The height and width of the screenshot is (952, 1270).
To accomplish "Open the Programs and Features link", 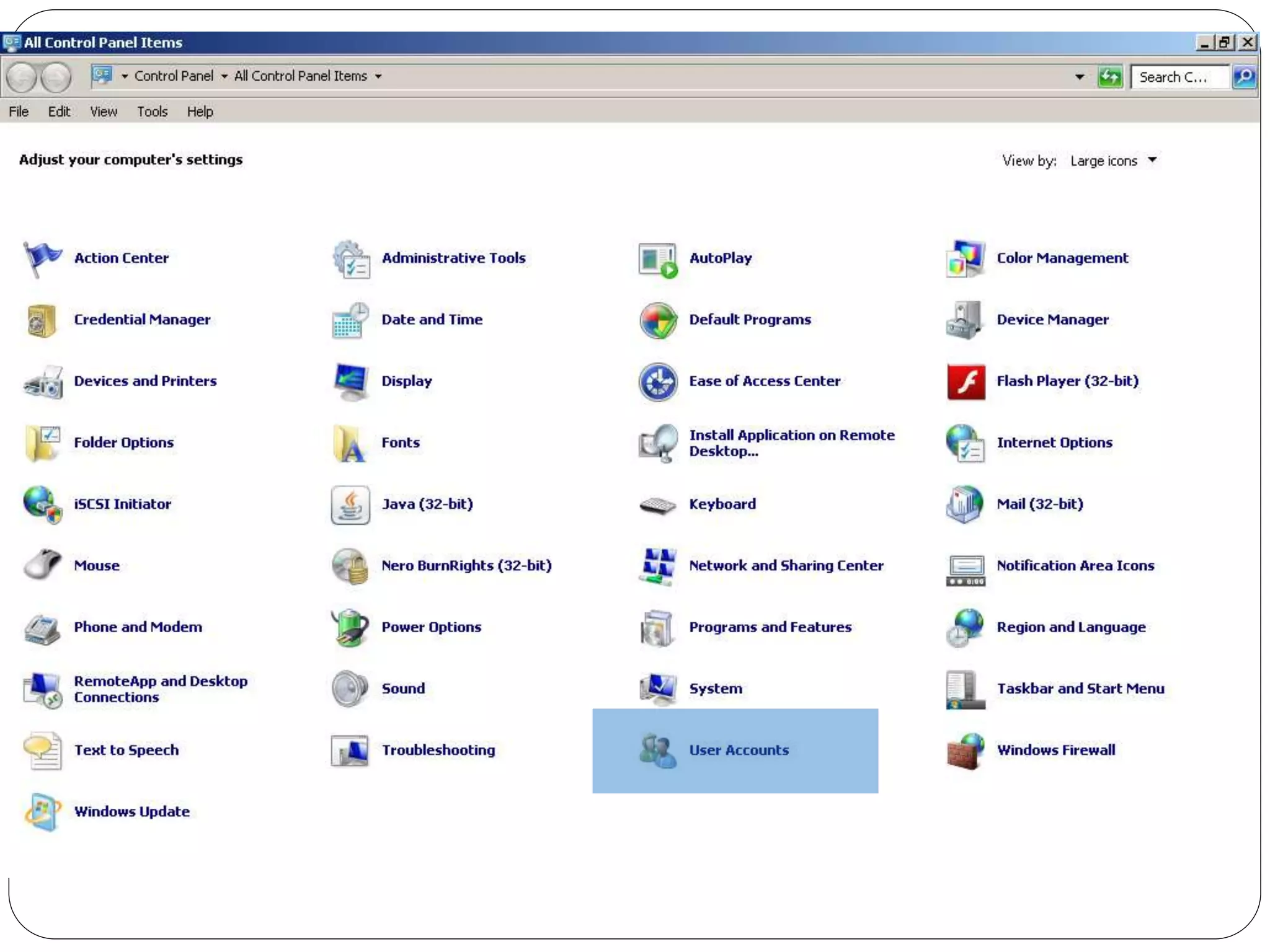I will (770, 627).
